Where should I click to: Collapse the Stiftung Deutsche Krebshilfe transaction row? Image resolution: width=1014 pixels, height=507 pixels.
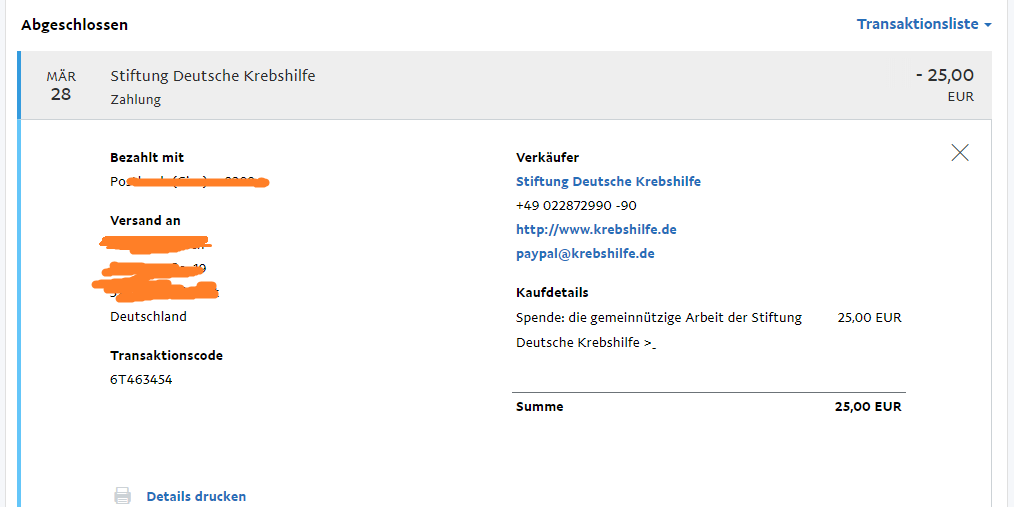(505, 85)
